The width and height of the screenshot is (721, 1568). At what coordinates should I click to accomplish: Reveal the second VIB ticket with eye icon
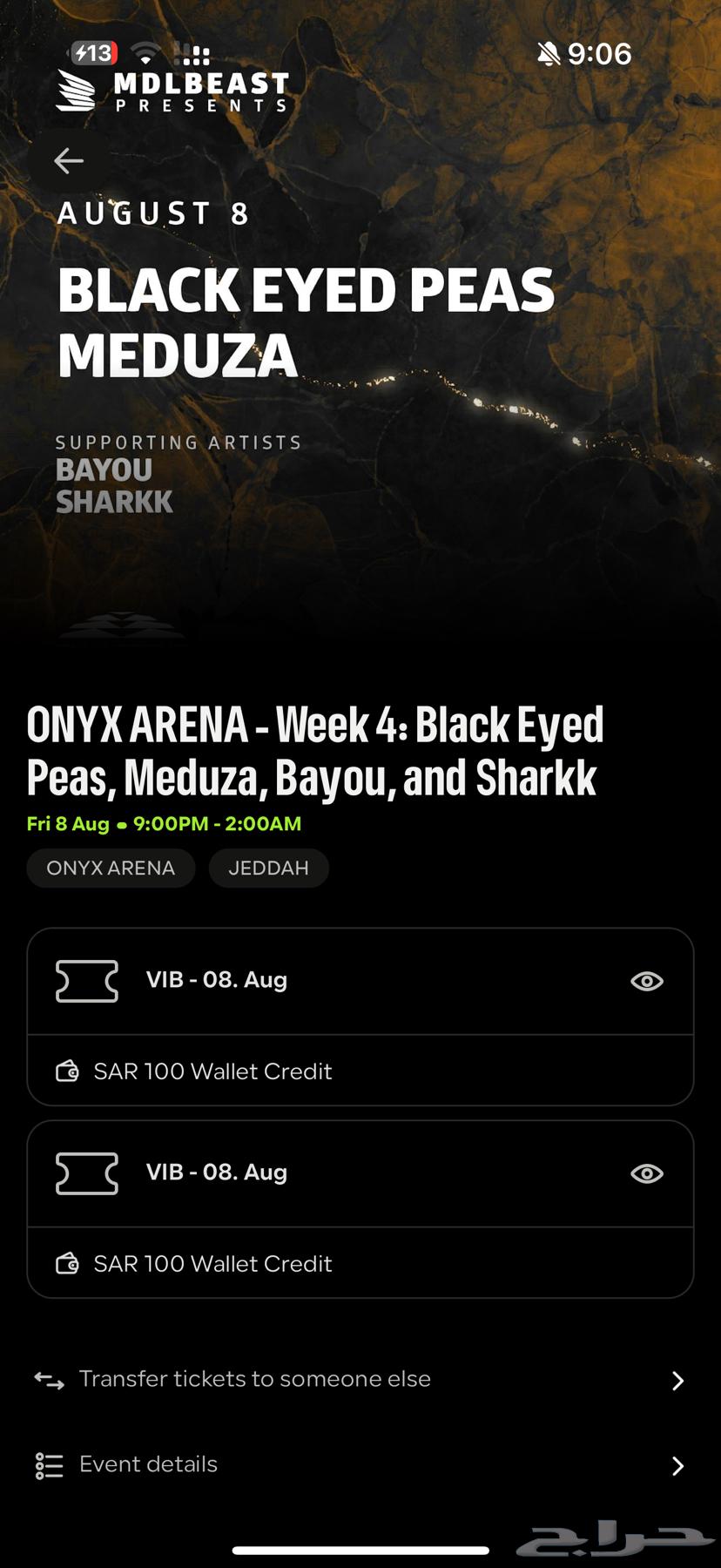646,1174
